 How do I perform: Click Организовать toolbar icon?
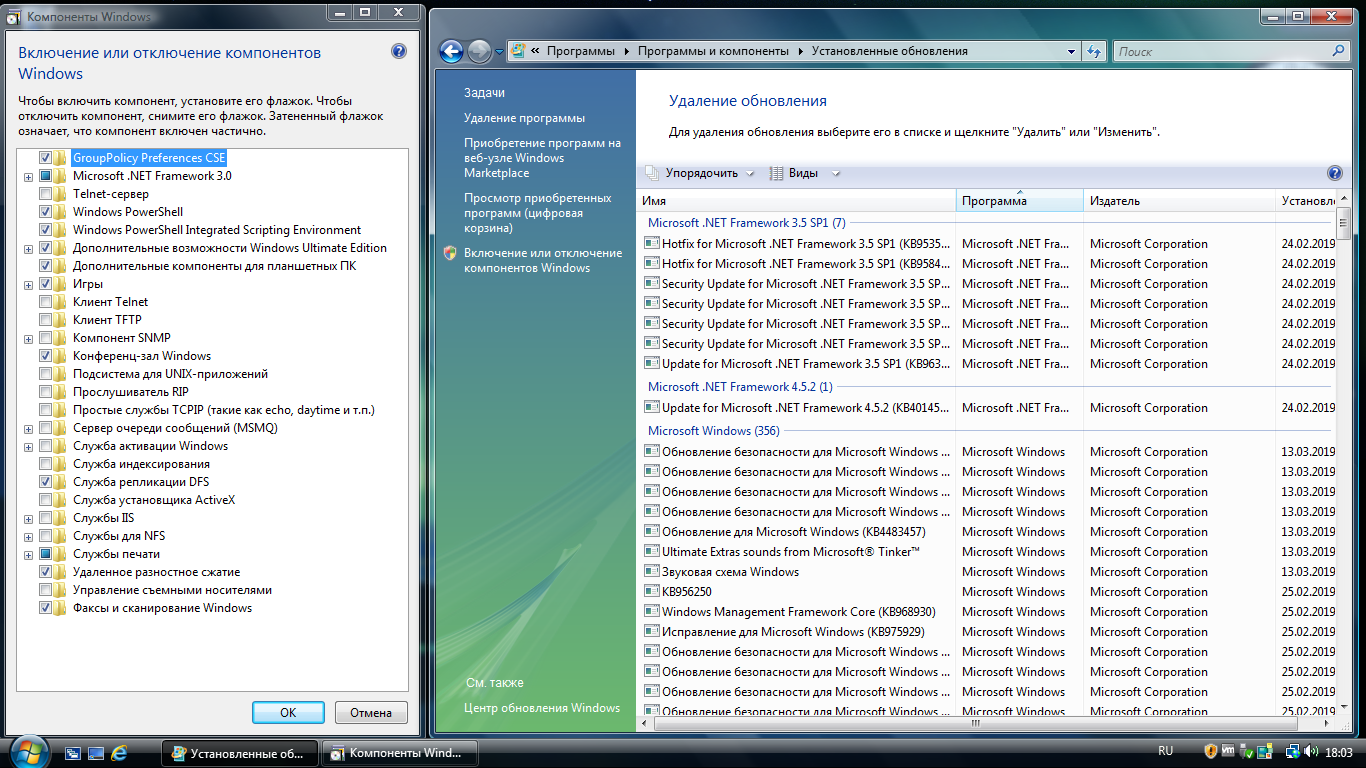(652, 173)
